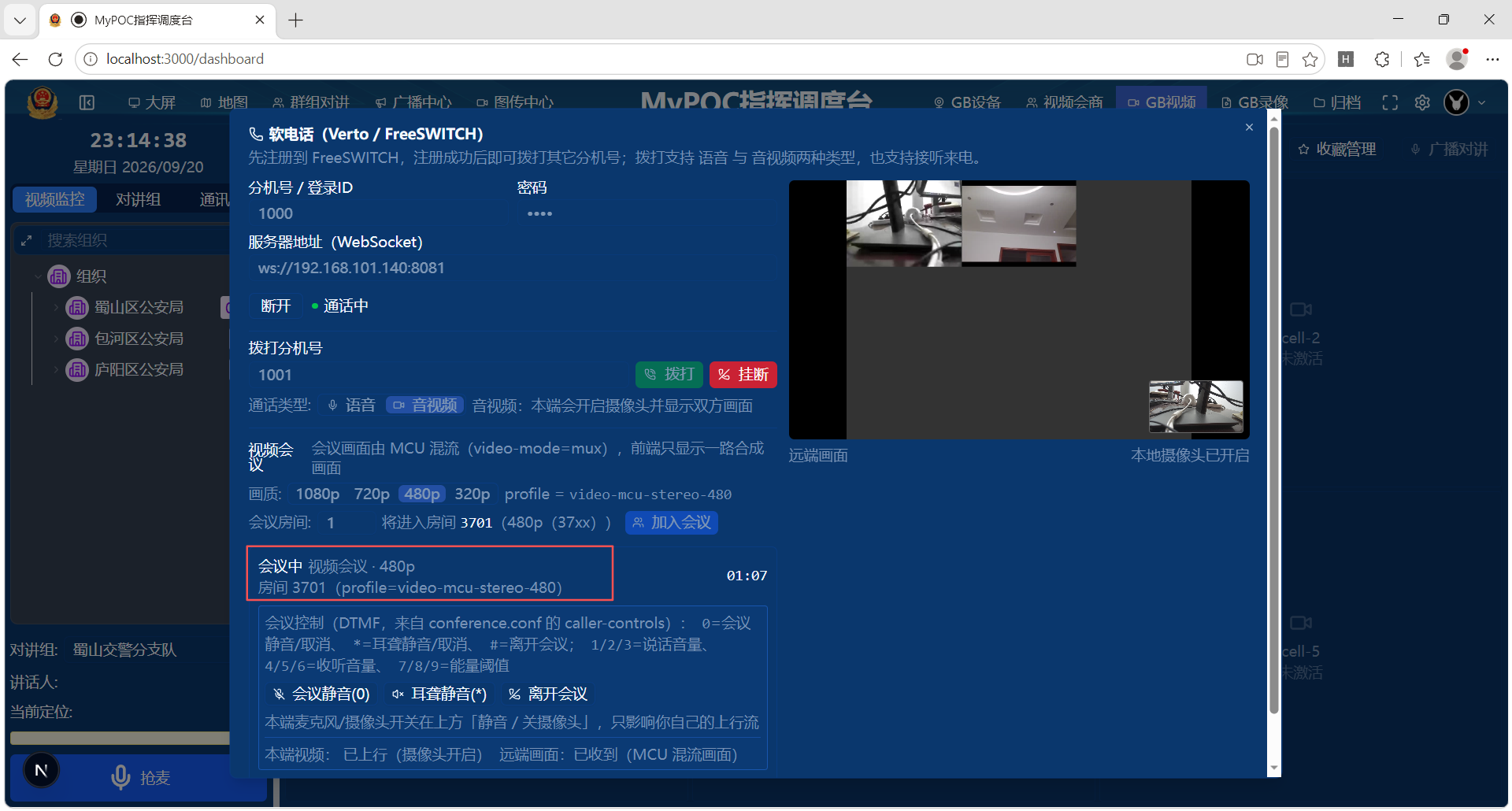Choose 320p quality option
1512x811 pixels.
(x=472, y=494)
